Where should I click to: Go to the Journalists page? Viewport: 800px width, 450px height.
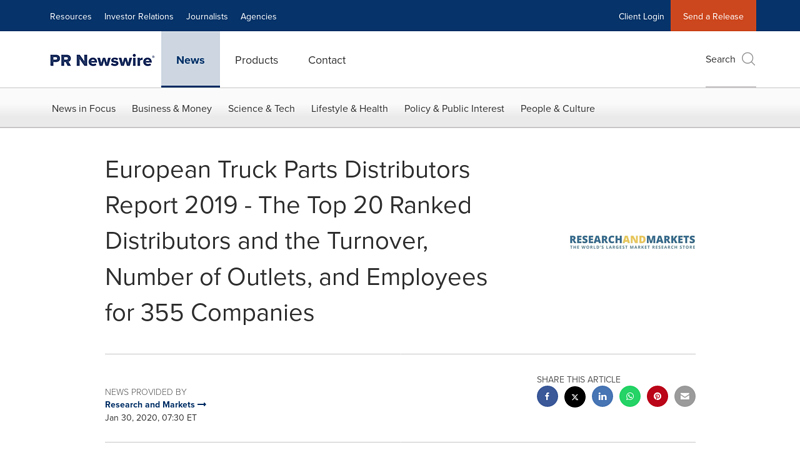[x=207, y=16]
